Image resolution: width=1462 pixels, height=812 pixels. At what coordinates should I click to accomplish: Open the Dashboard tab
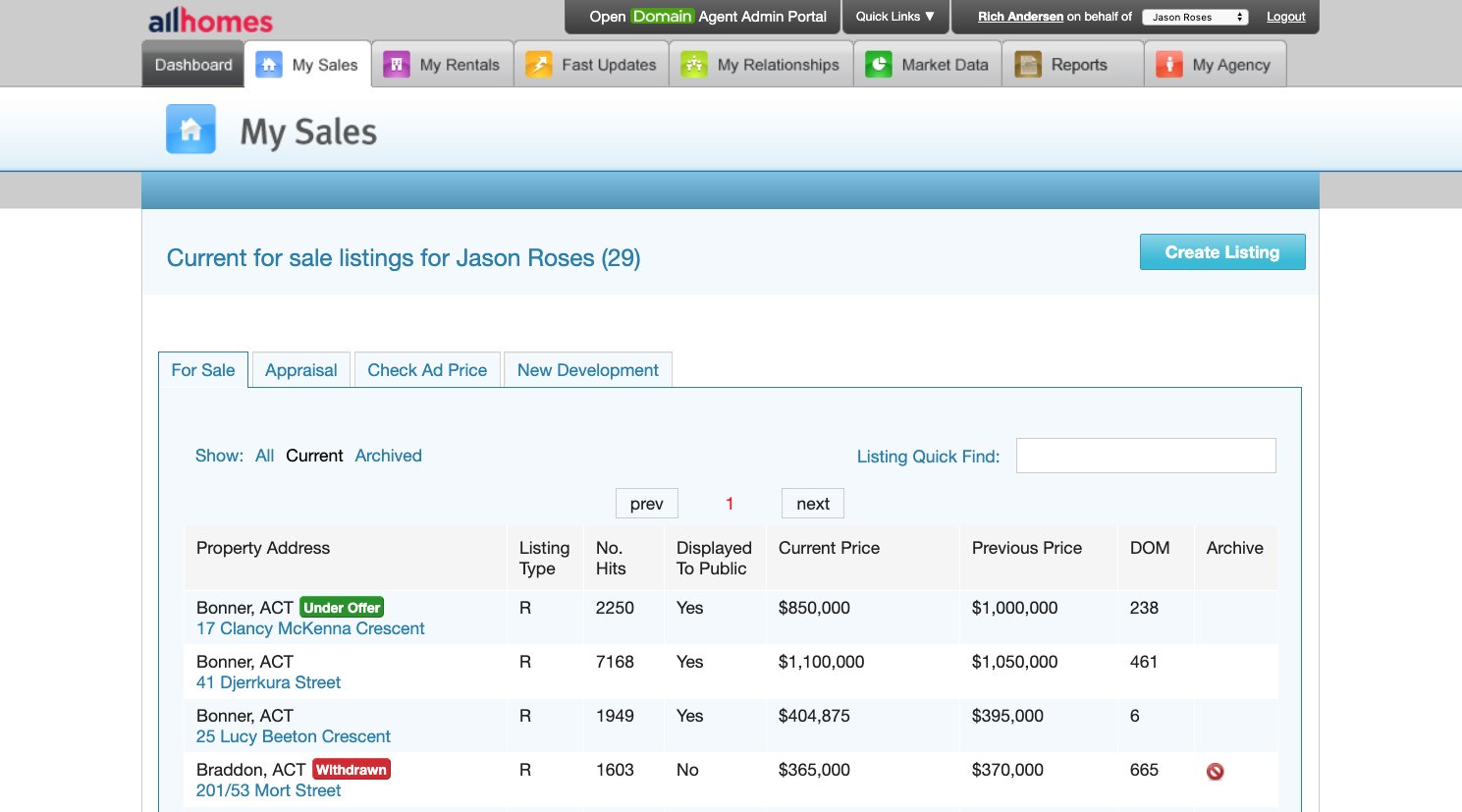(x=193, y=65)
